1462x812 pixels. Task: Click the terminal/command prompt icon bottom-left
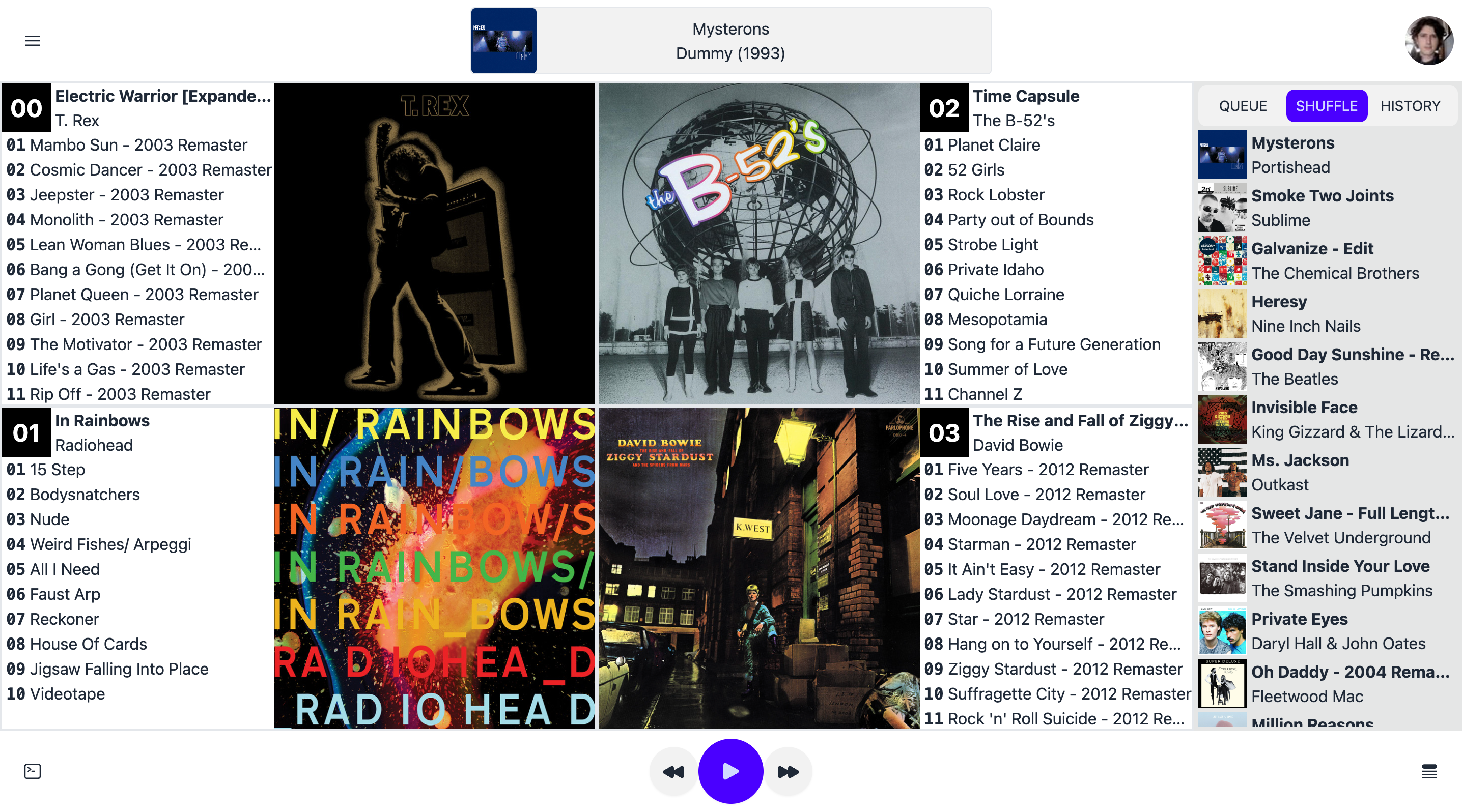coord(33,771)
